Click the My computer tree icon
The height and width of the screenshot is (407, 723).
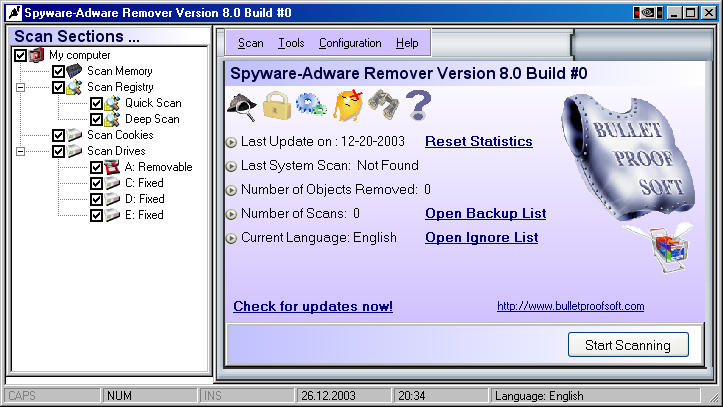(36, 55)
